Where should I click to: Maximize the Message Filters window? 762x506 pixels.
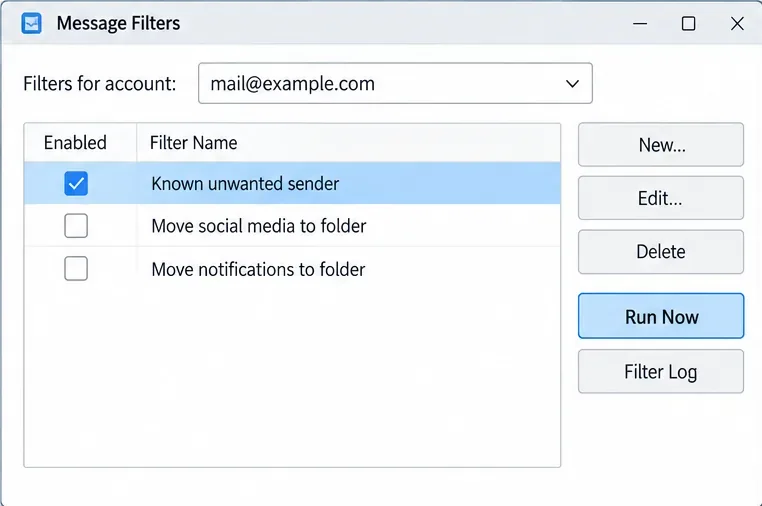coord(688,23)
